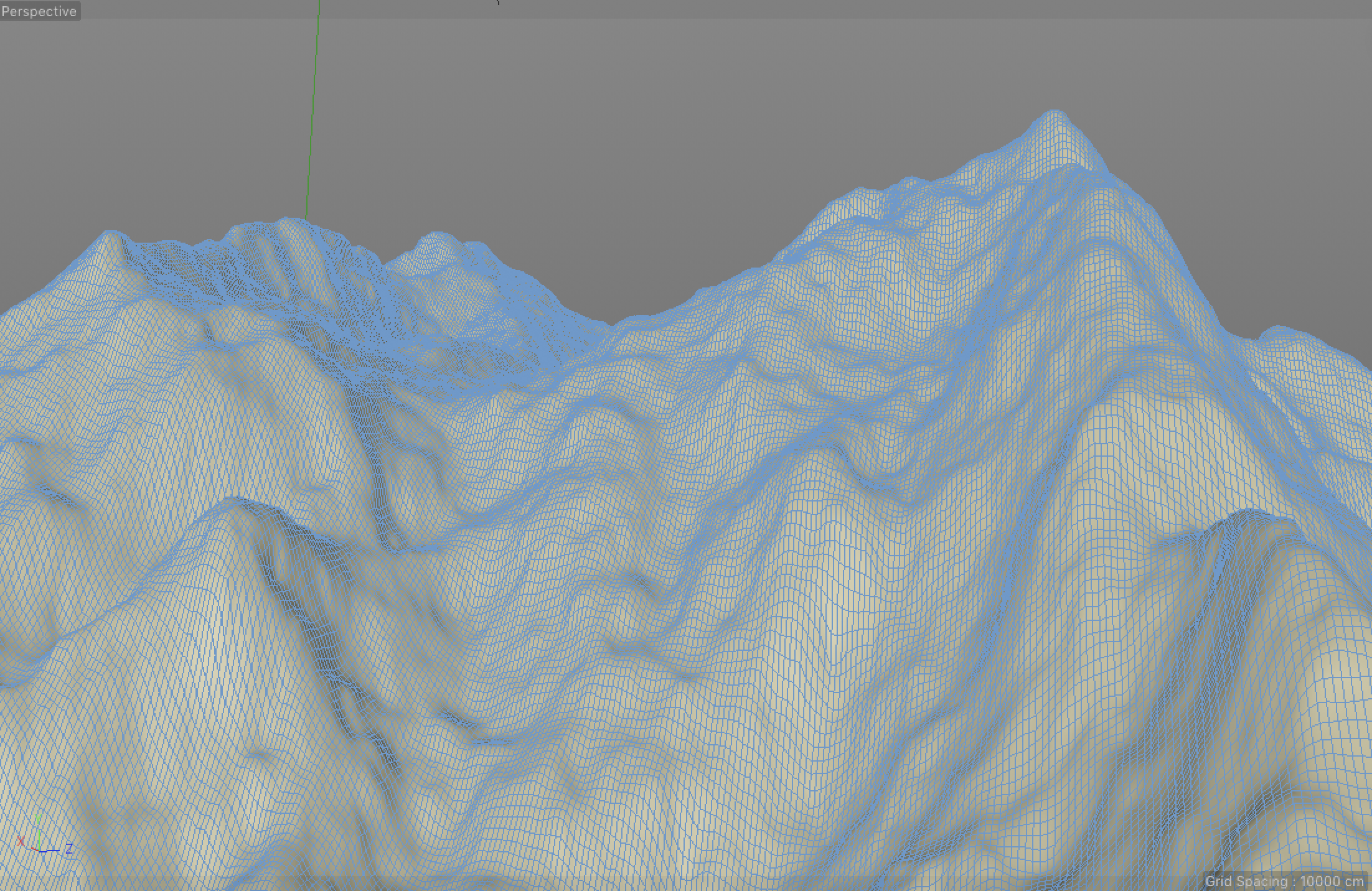Click the Perspective view label
This screenshot has height=891, width=1372.
[39, 11]
